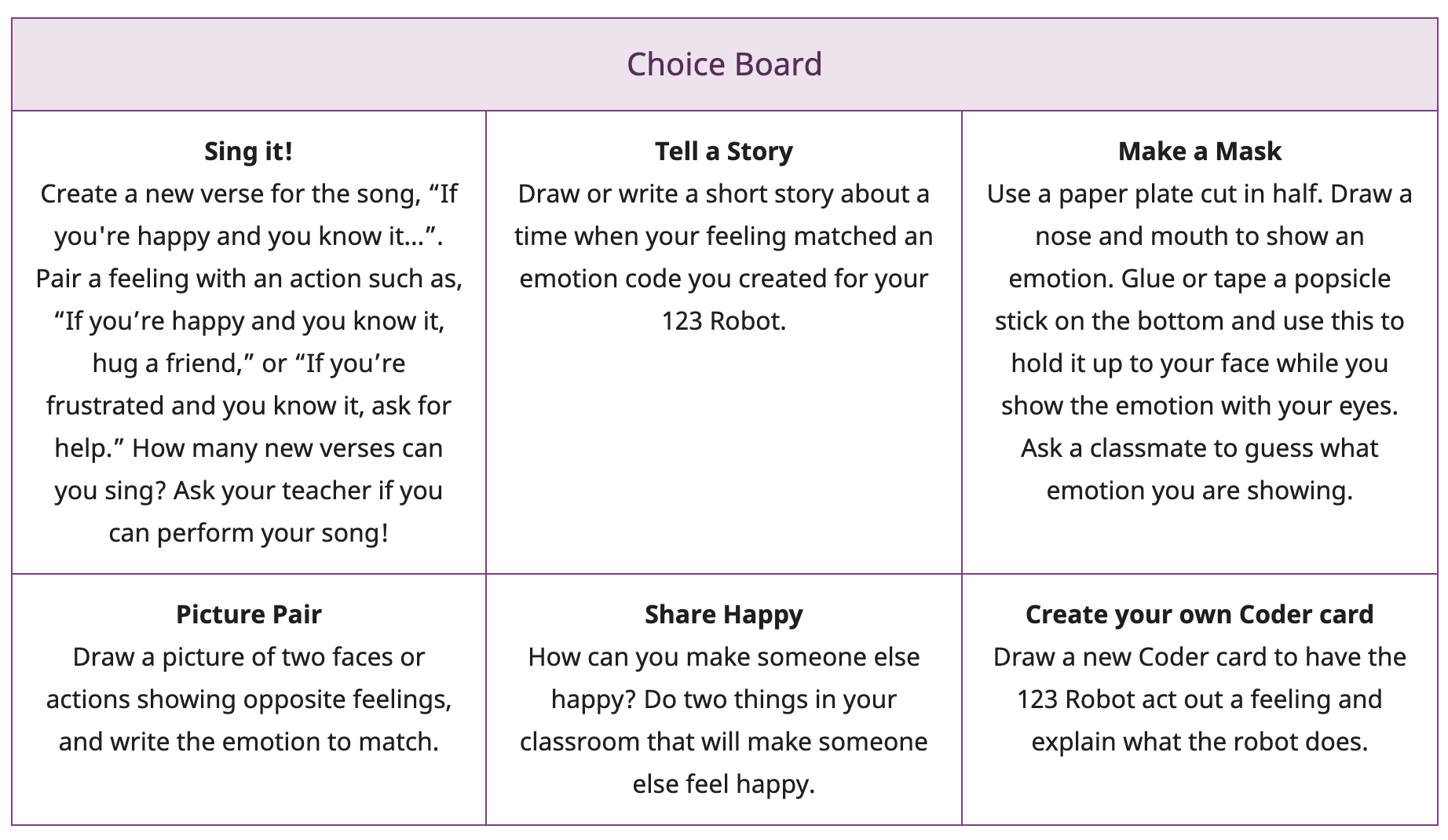
Task: Click "can perform your song!" line
Action: coord(248,533)
